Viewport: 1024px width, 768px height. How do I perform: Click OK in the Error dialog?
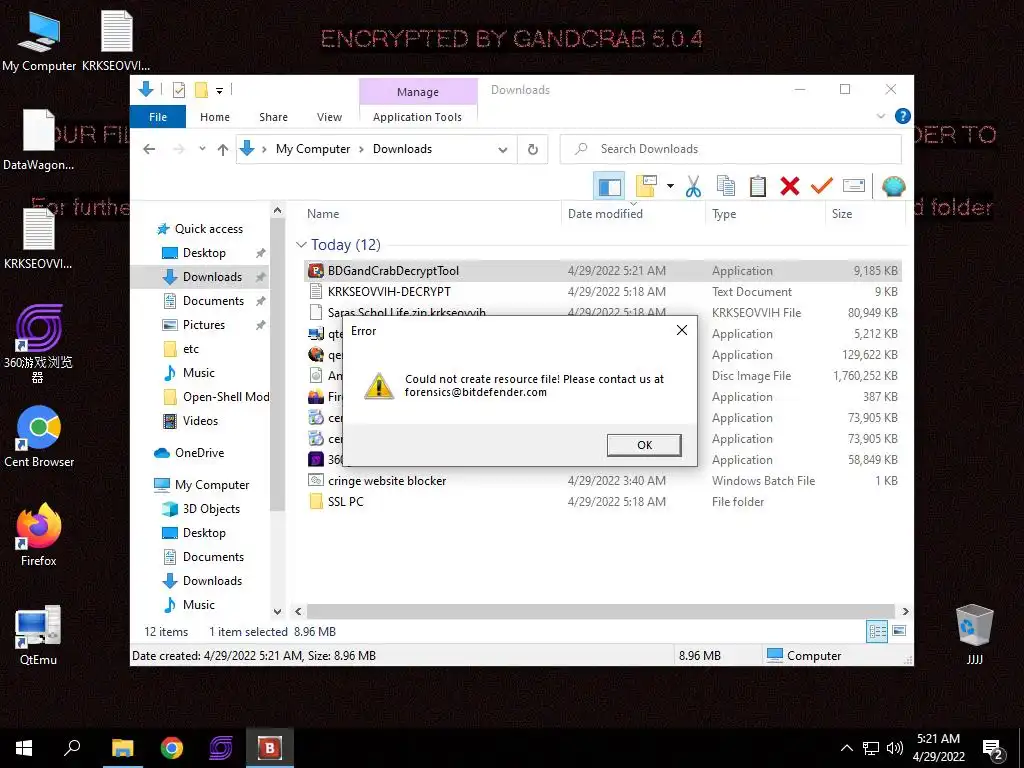(644, 445)
